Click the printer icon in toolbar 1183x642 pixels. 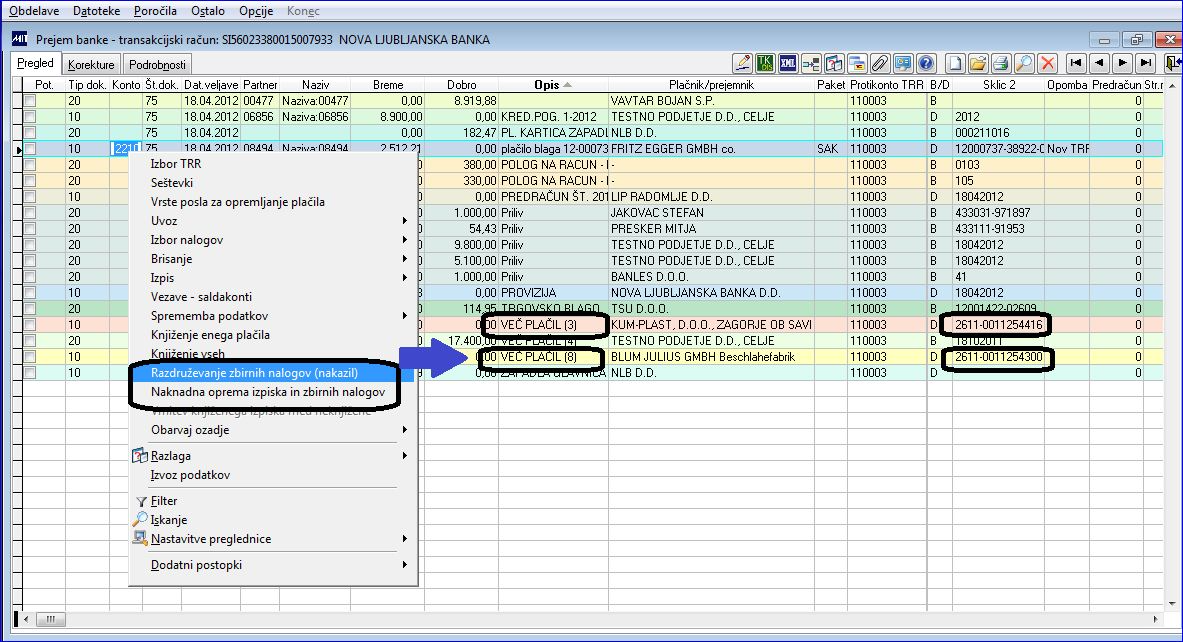1001,63
